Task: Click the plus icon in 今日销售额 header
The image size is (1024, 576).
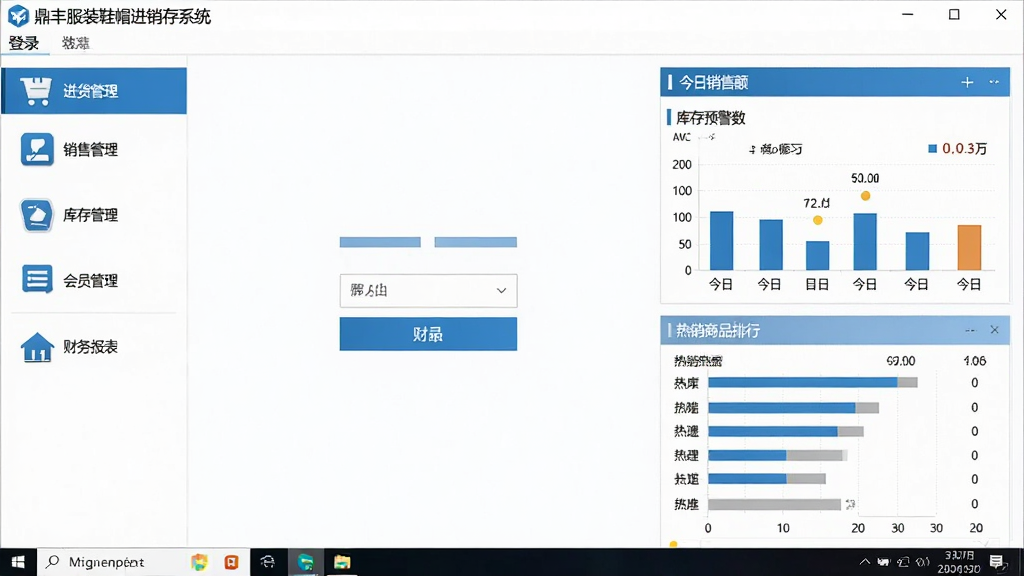Action: (x=967, y=82)
